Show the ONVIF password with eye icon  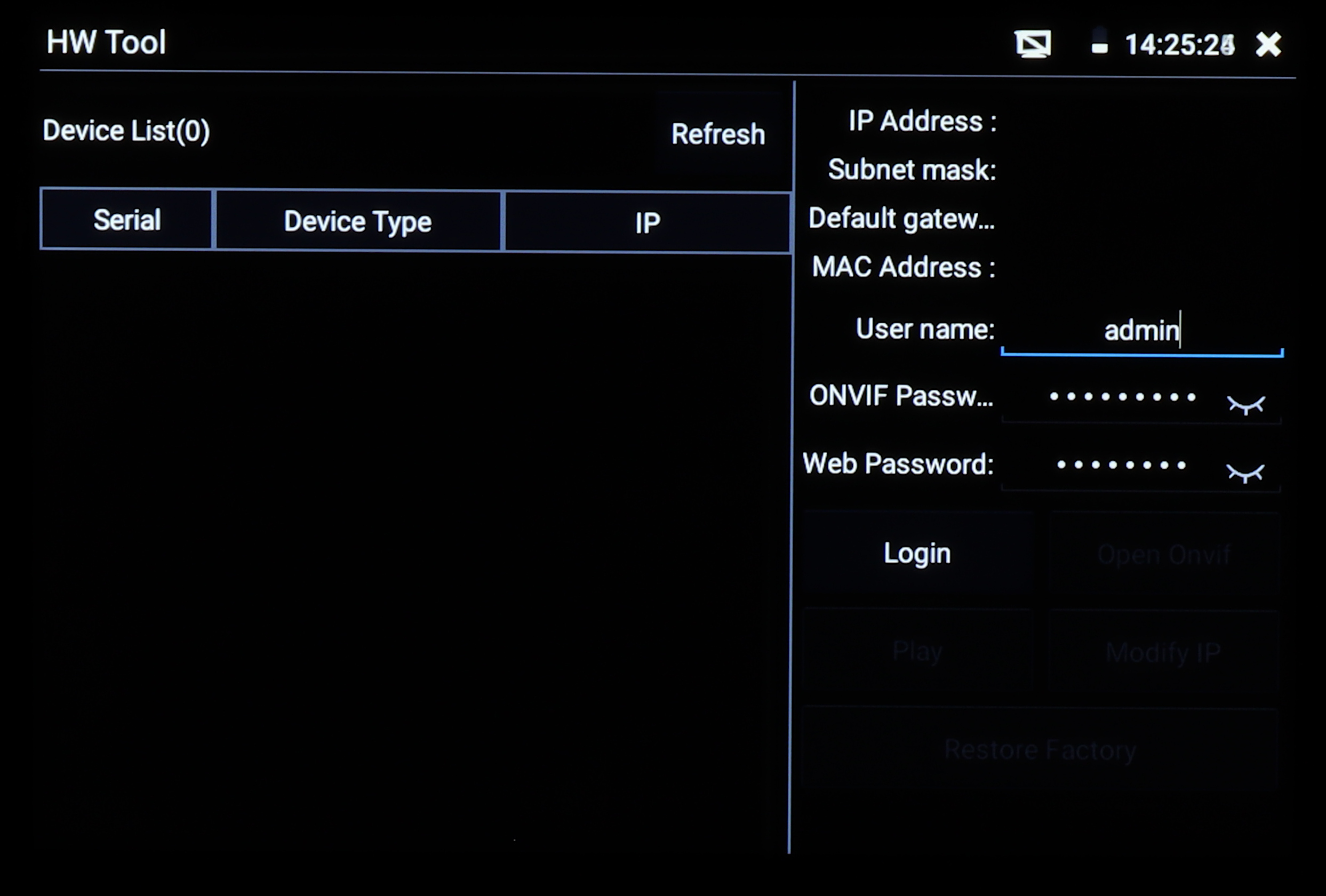point(1245,404)
